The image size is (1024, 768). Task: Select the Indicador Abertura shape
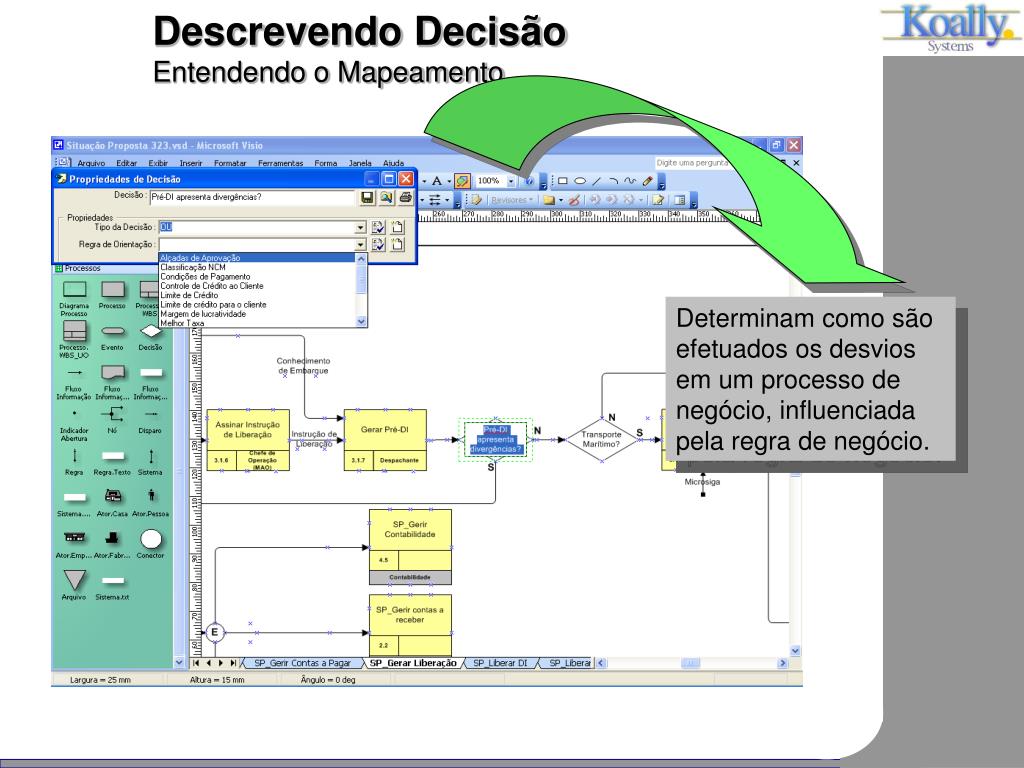[74, 413]
